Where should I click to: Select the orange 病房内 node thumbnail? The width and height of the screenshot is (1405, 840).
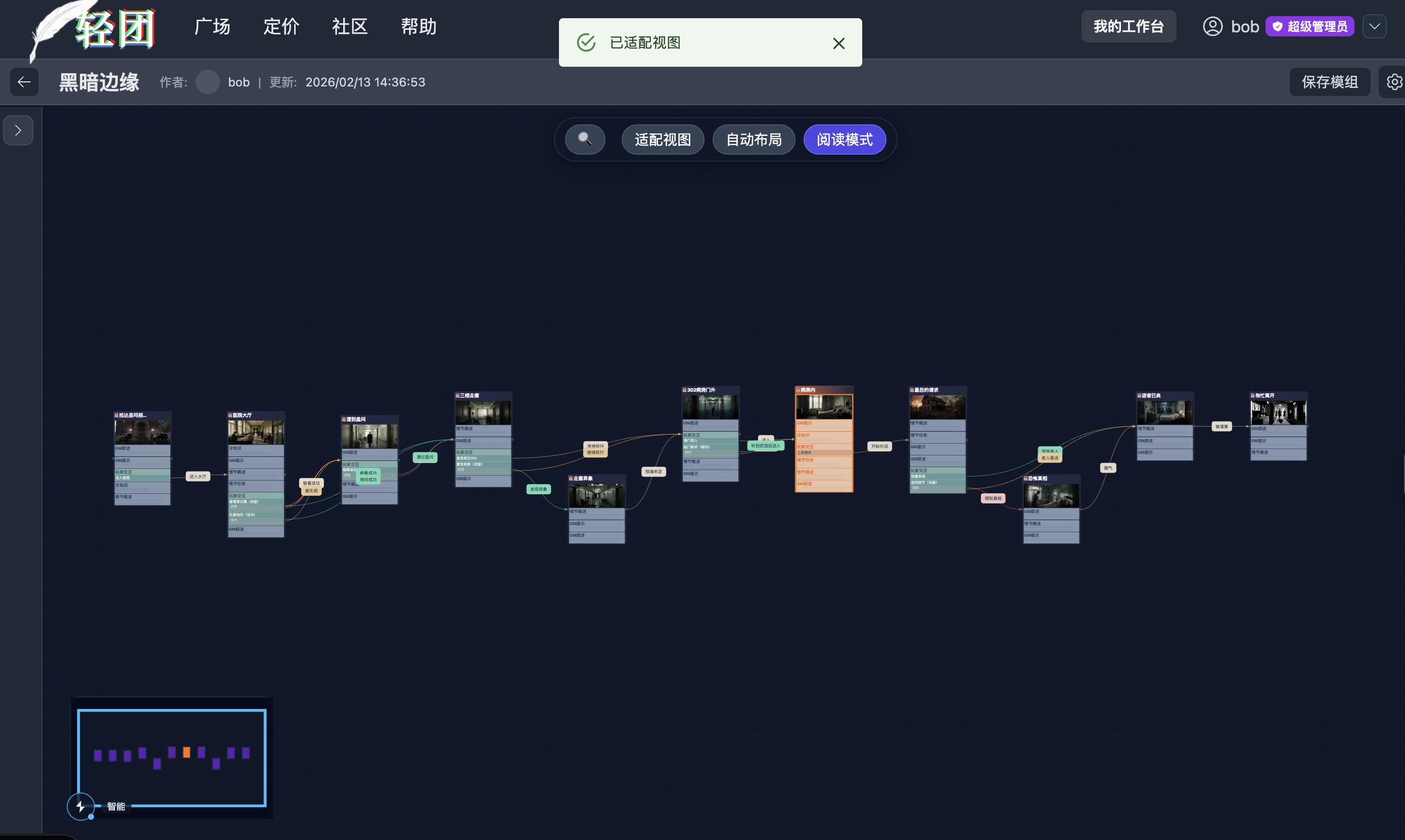tap(823, 406)
